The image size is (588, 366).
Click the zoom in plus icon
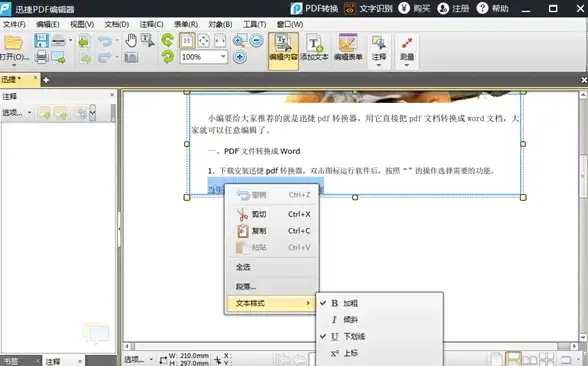240,57
